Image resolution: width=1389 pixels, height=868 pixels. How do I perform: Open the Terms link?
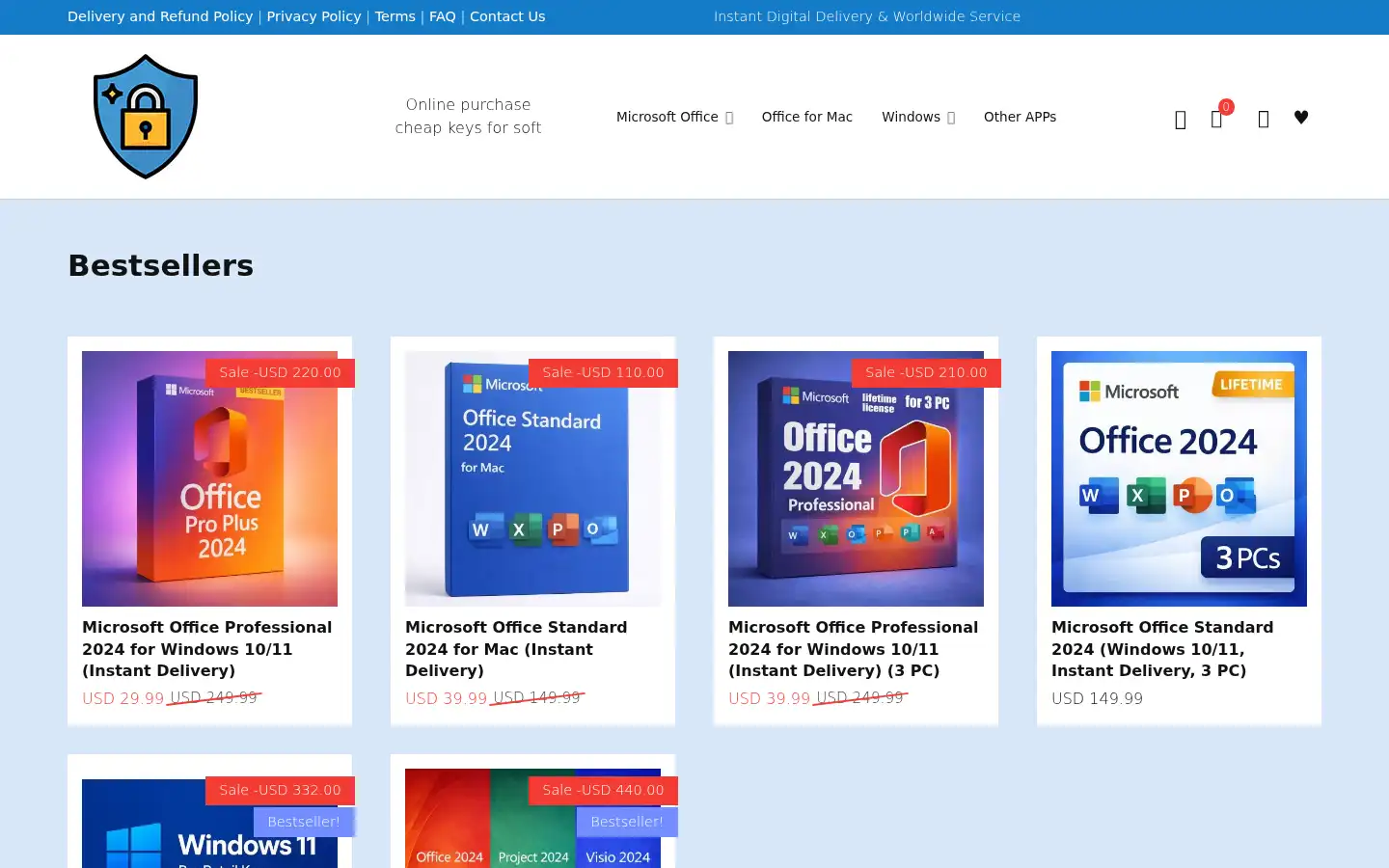click(395, 16)
